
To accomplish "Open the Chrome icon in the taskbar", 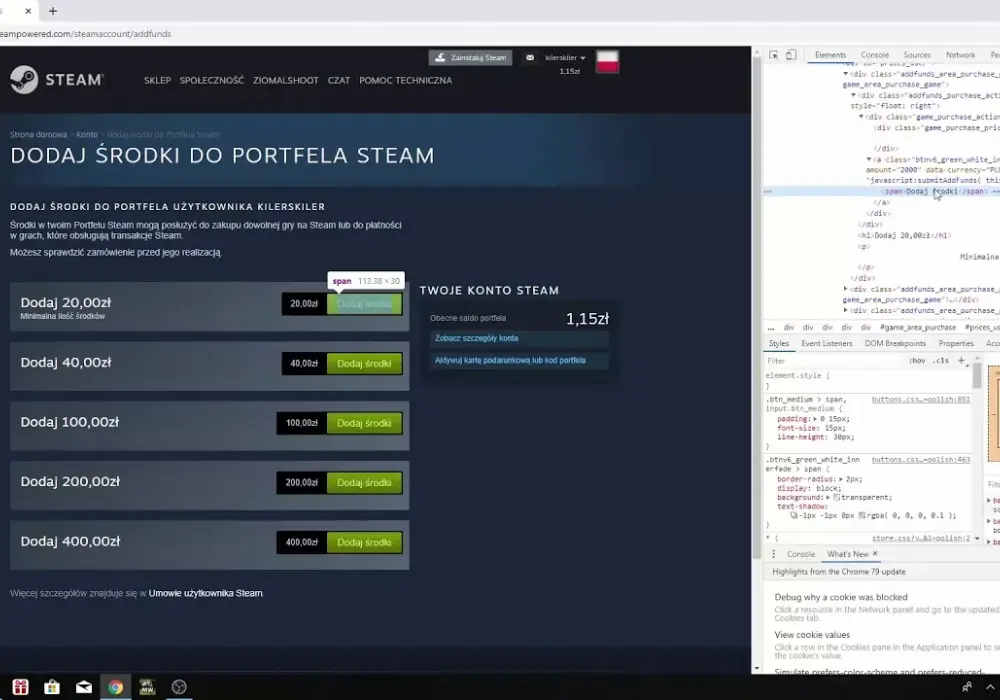I will [115, 687].
